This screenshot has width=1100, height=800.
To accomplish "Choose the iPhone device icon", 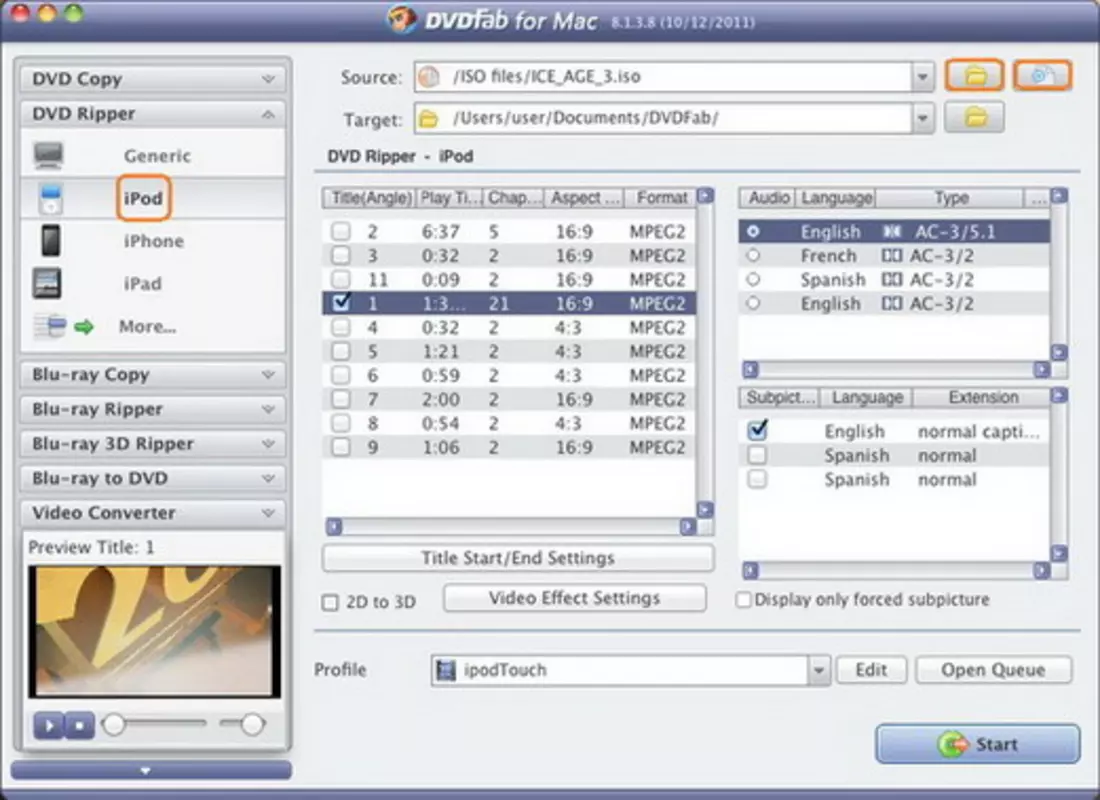I will (x=51, y=241).
